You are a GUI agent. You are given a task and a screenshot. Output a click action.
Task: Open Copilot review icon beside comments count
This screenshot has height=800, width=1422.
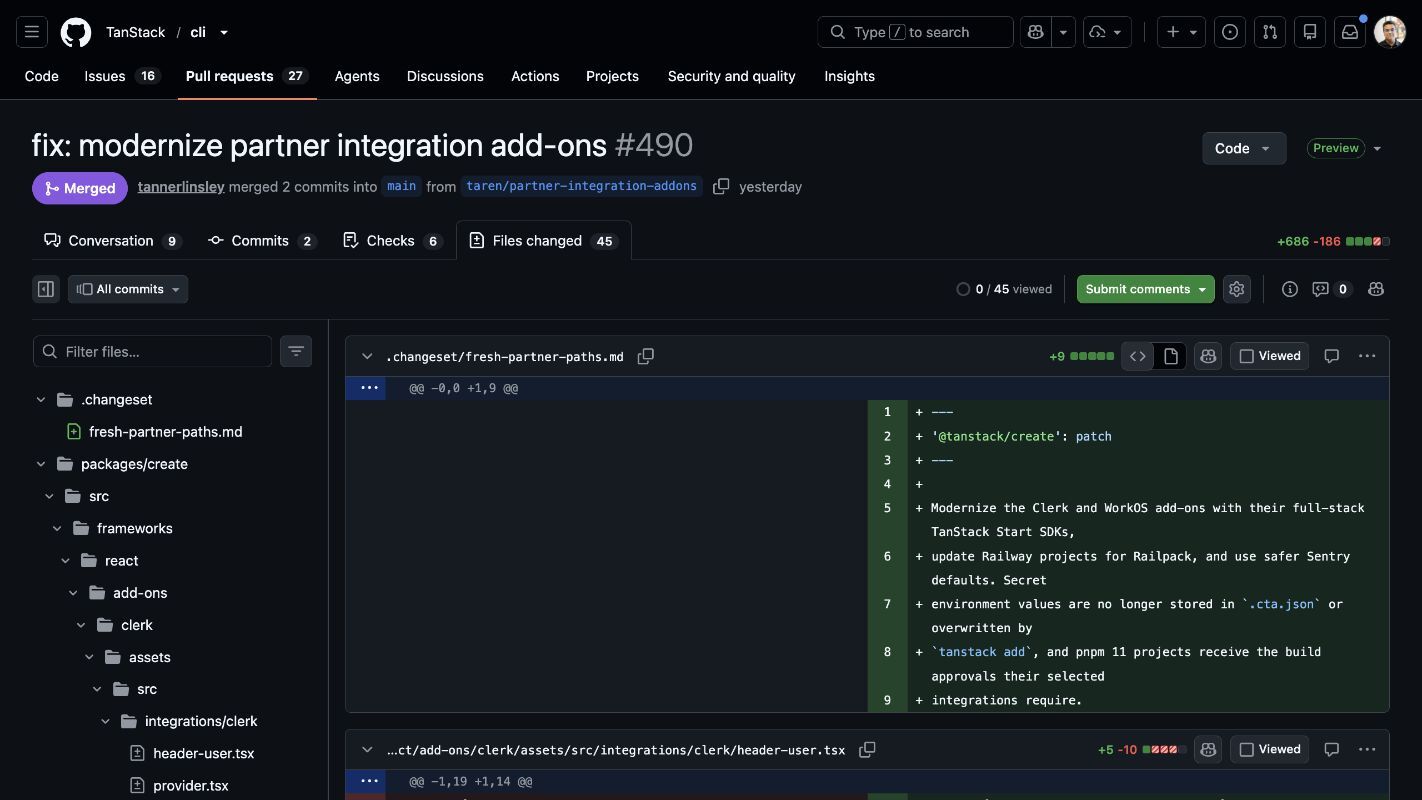1376,289
